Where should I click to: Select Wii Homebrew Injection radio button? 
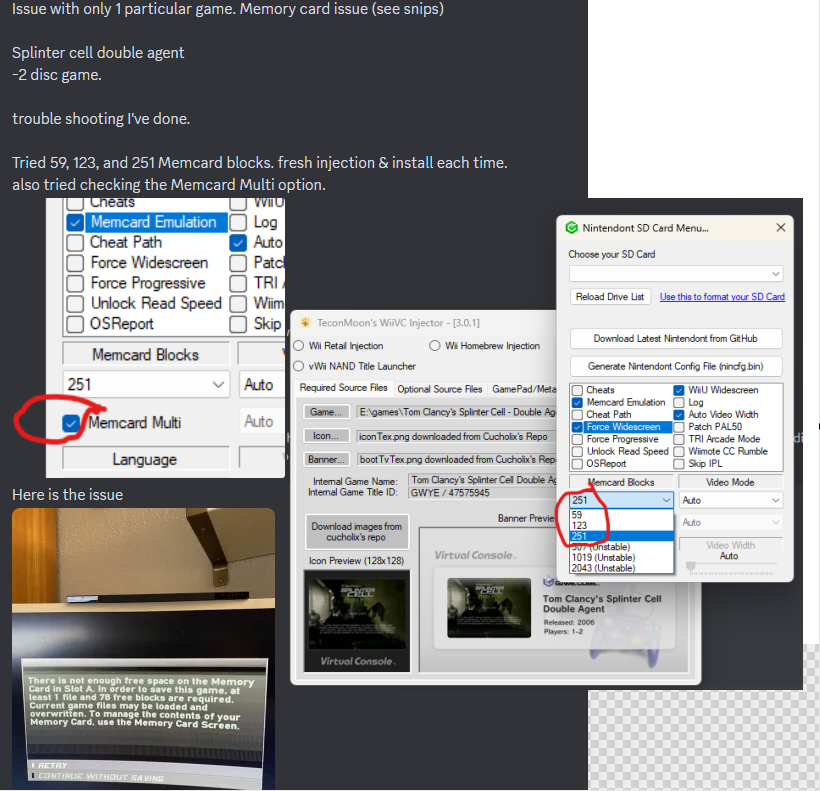(x=435, y=346)
